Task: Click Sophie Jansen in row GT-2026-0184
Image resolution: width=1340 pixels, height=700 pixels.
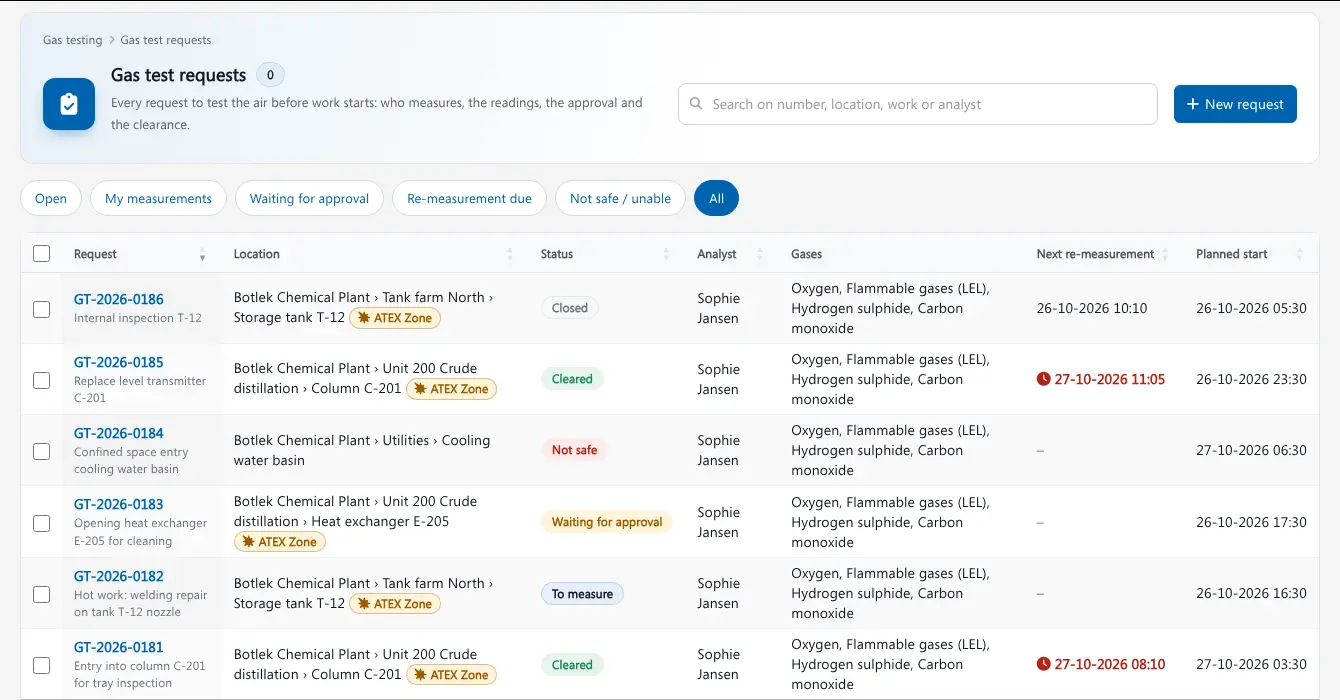Action: click(x=718, y=450)
